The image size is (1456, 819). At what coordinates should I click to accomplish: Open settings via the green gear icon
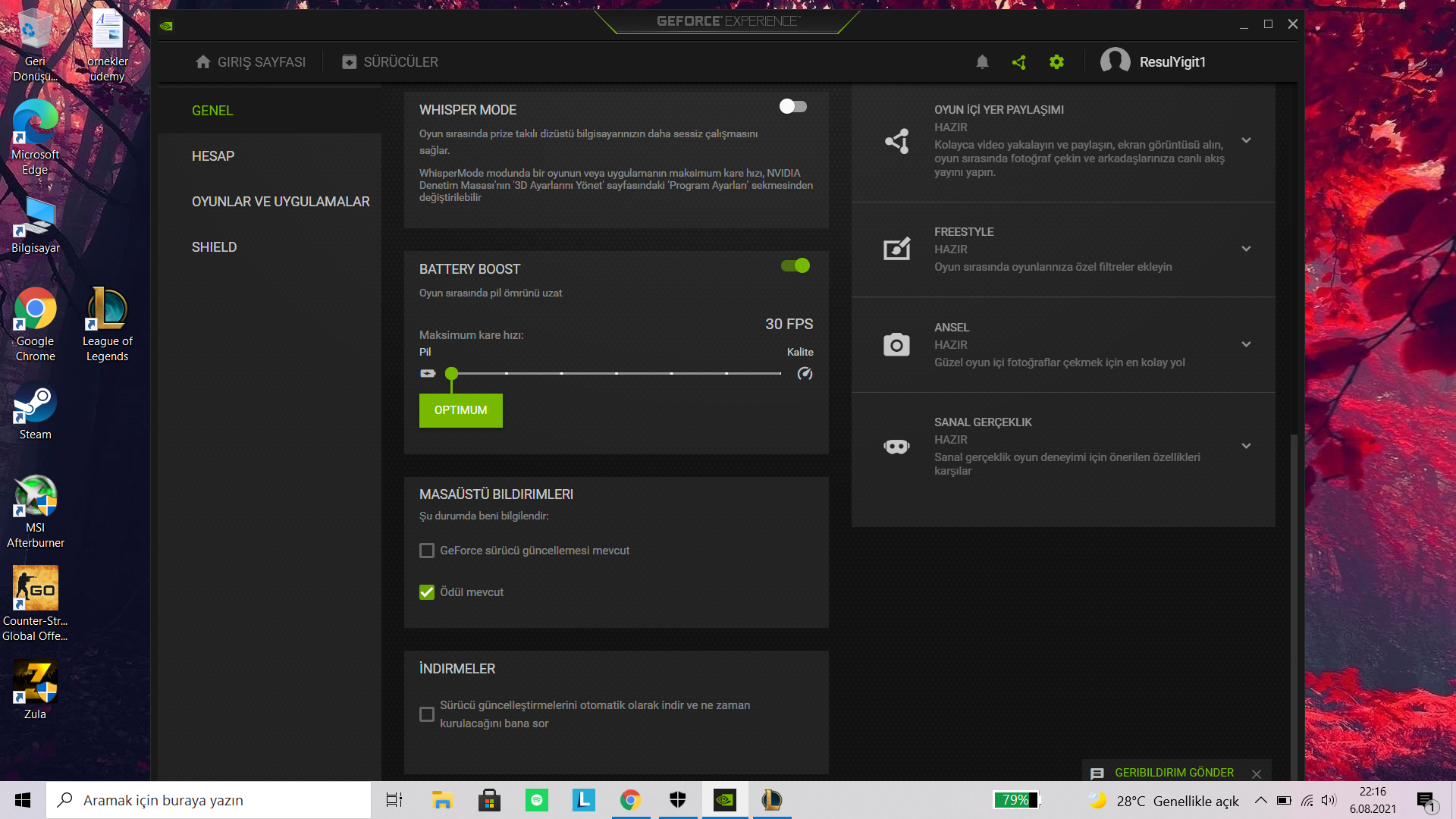coord(1056,62)
